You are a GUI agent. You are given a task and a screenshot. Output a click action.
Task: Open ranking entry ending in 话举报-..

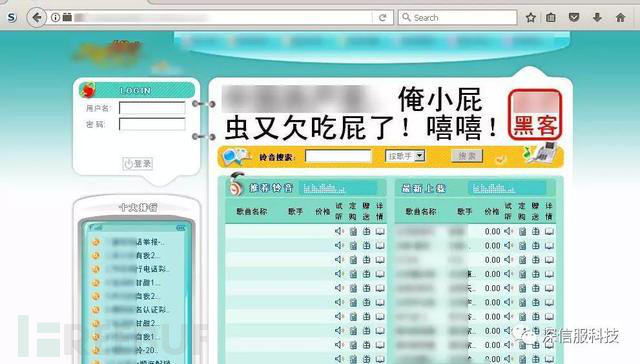[136, 242]
